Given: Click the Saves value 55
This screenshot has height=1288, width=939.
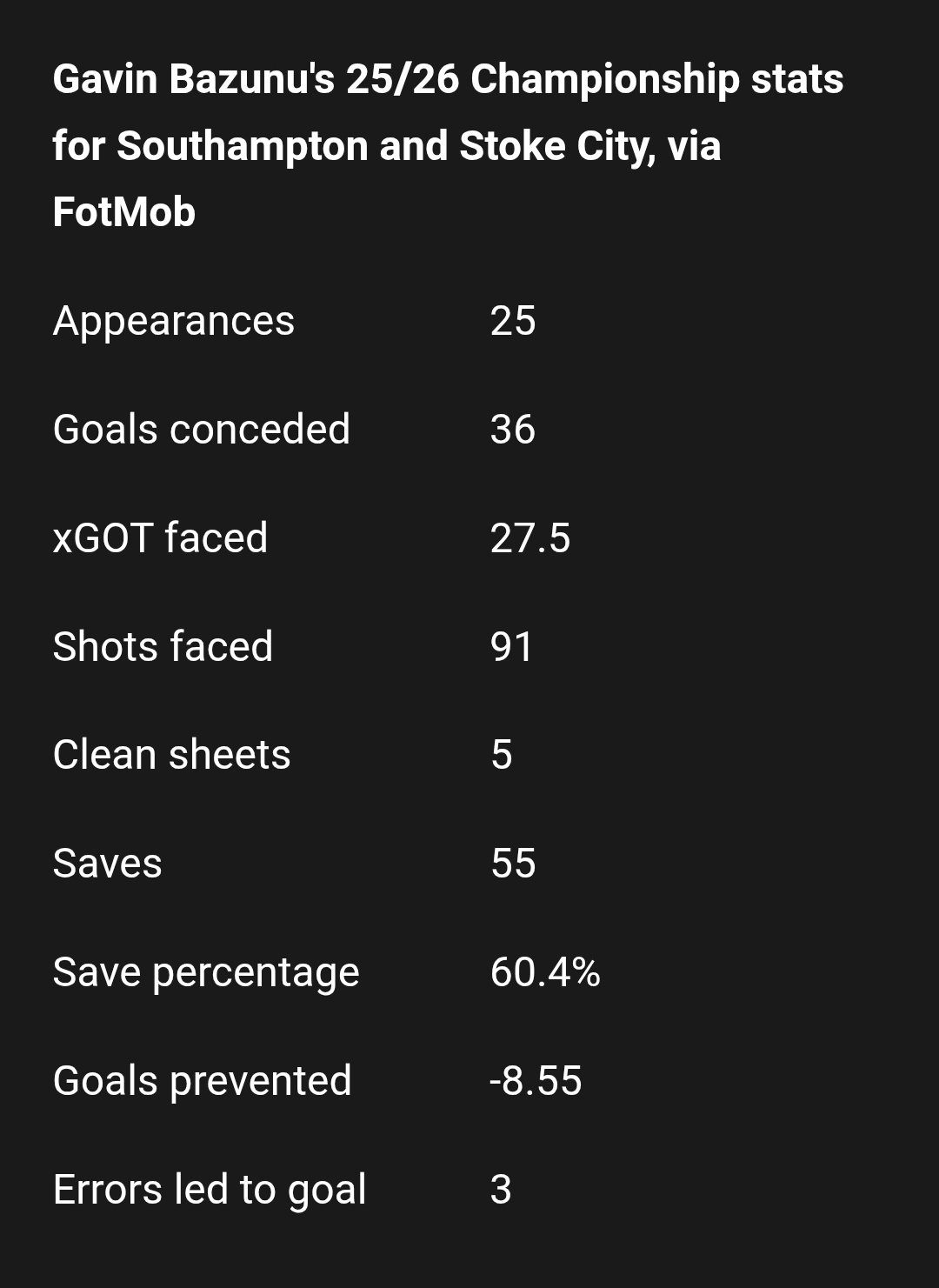Looking at the screenshot, I should point(513,864).
